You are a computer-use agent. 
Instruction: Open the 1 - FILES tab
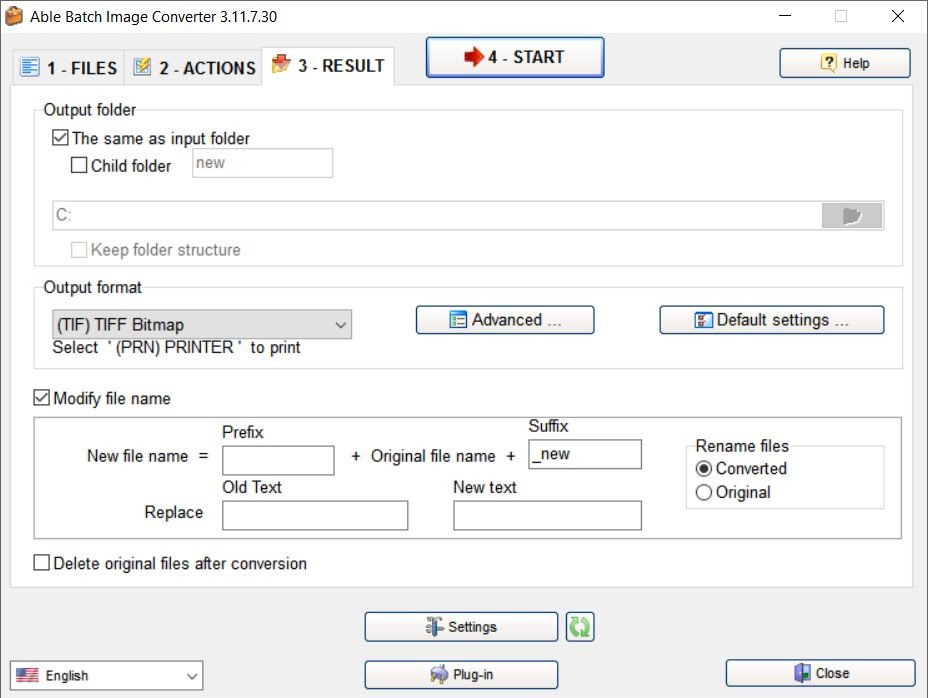coord(68,67)
